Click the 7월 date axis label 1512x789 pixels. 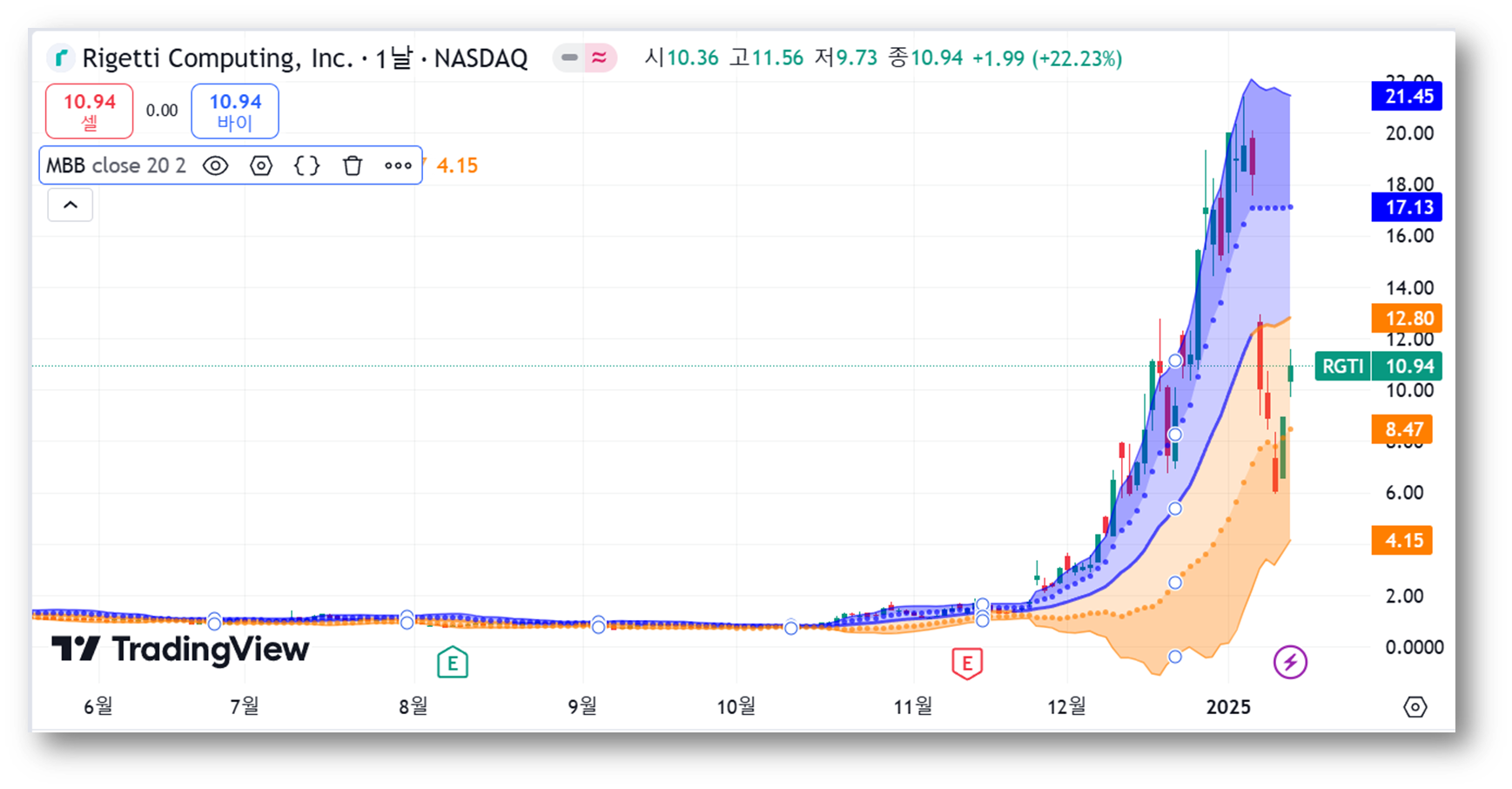(245, 706)
